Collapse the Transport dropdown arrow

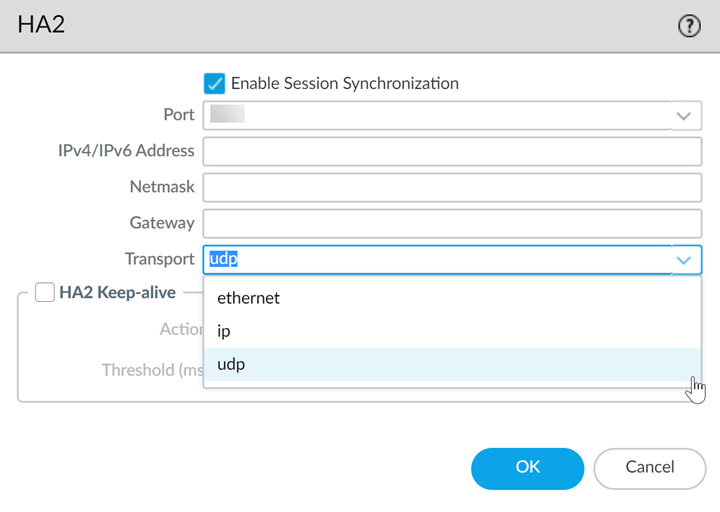click(x=684, y=260)
